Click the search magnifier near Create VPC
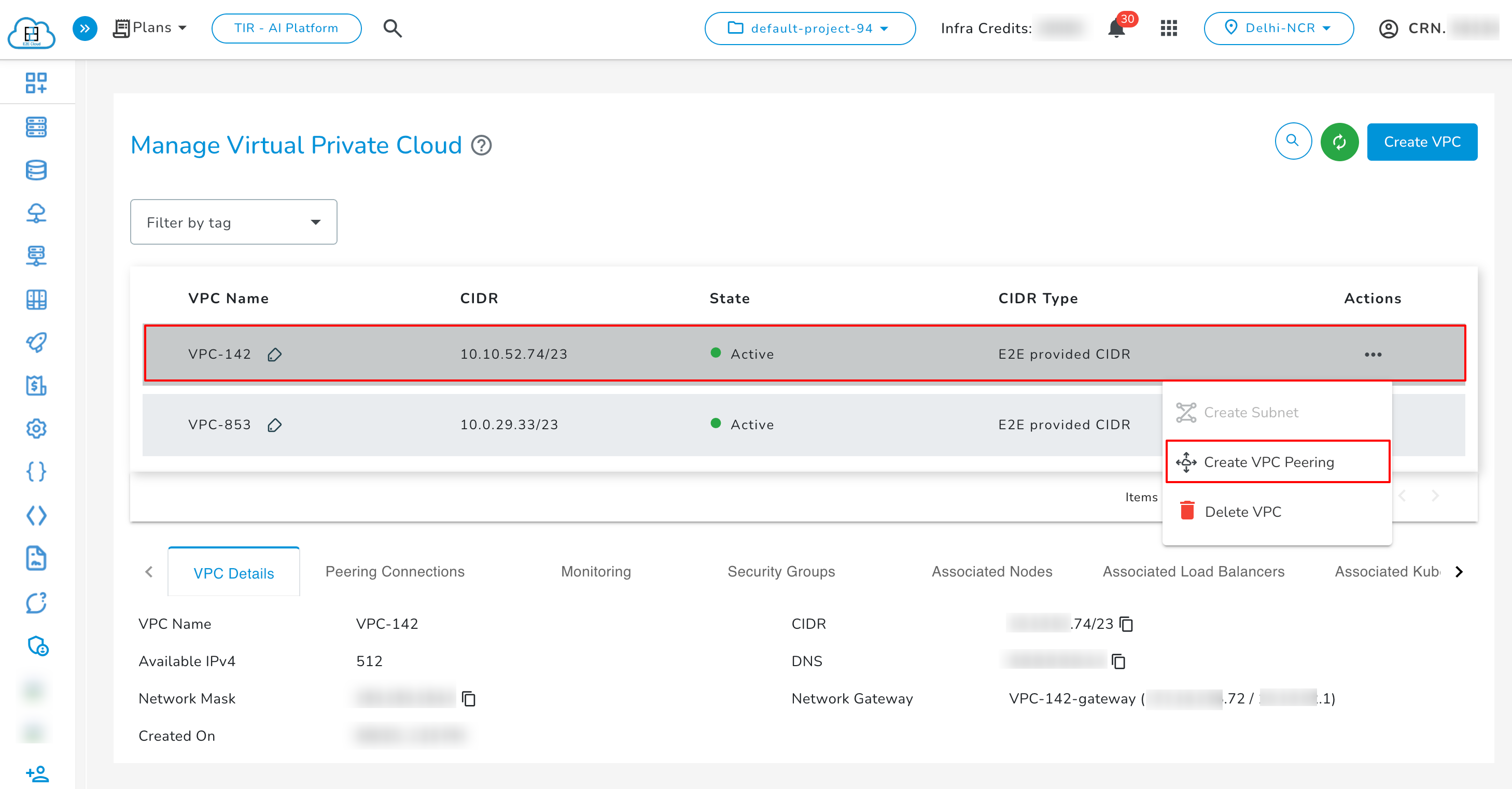The width and height of the screenshot is (1512, 789). [1293, 142]
